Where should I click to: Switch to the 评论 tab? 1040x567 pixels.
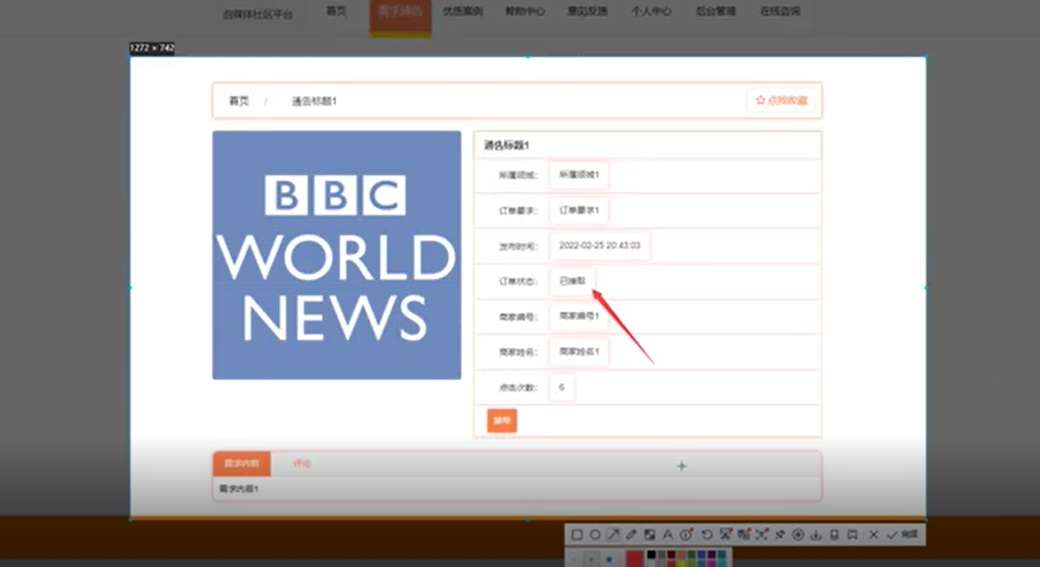click(x=301, y=464)
